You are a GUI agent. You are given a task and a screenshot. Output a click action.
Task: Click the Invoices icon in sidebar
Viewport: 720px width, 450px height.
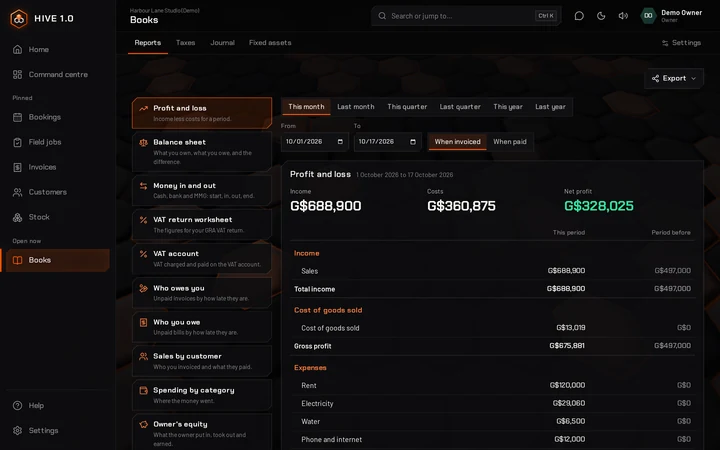click(17, 167)
